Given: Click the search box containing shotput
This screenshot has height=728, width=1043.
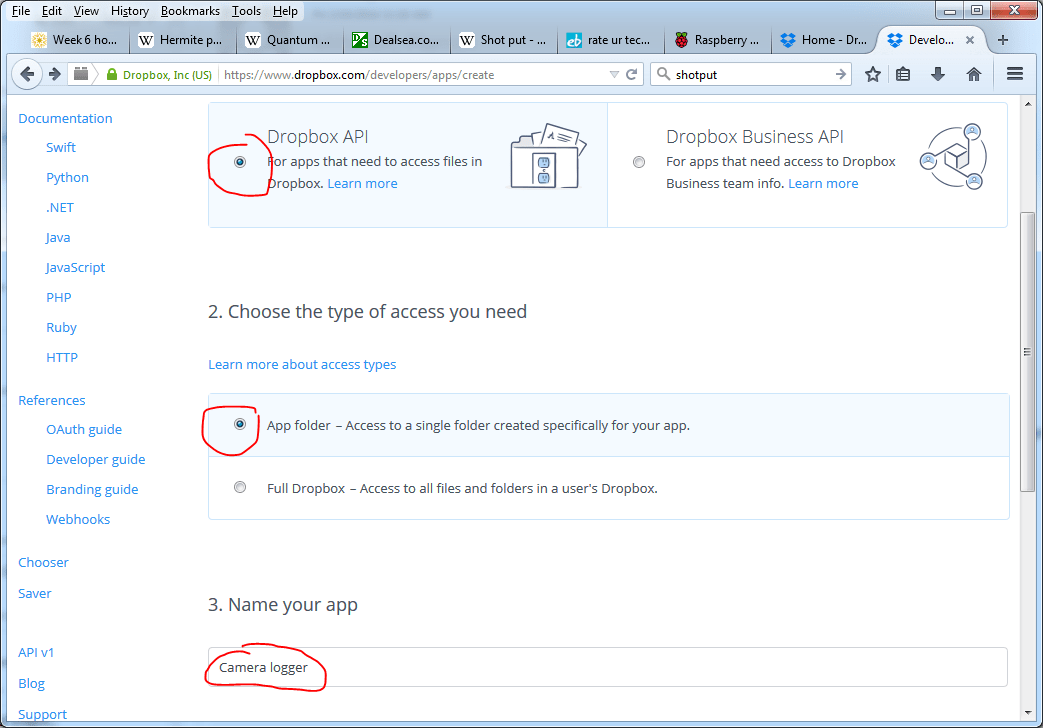Looking at the screenshot, I should (x=753, y=75).
